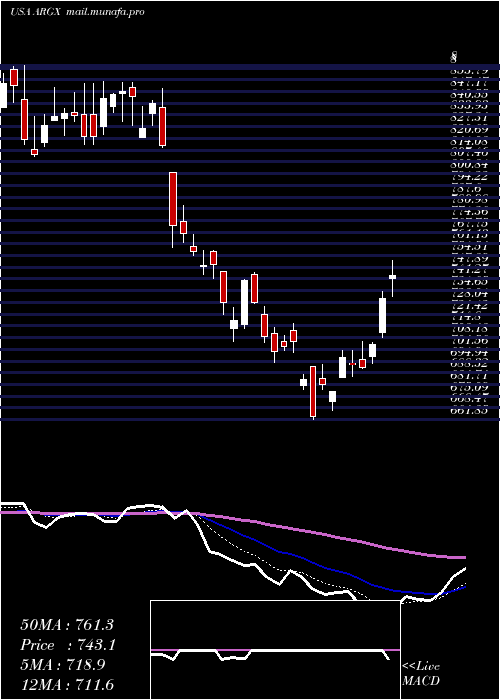This screenshot has width=500, height=700.
Task: Select the 794.22 price axis label
Action: pos(468,177)
